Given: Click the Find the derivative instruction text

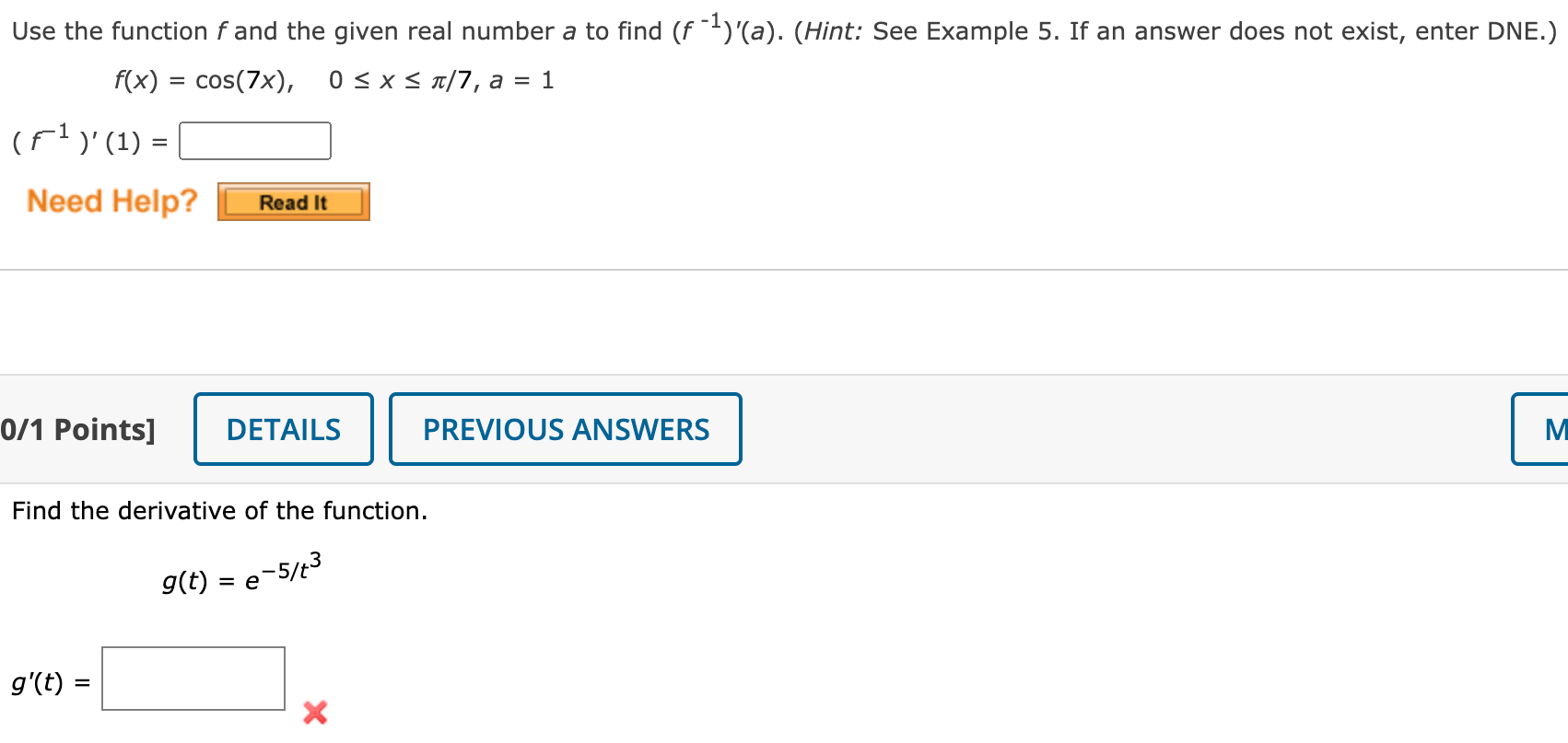Looking at the screenshot, I should click(219, 511).
